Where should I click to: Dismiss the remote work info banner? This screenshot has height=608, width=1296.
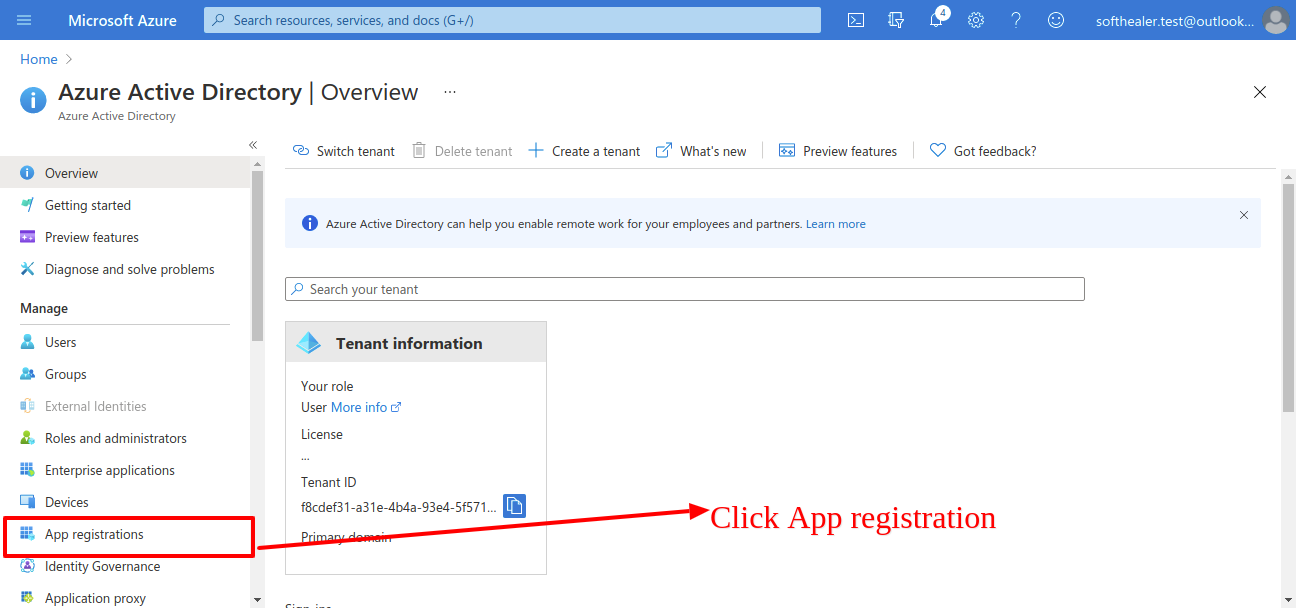(1244, 215)
